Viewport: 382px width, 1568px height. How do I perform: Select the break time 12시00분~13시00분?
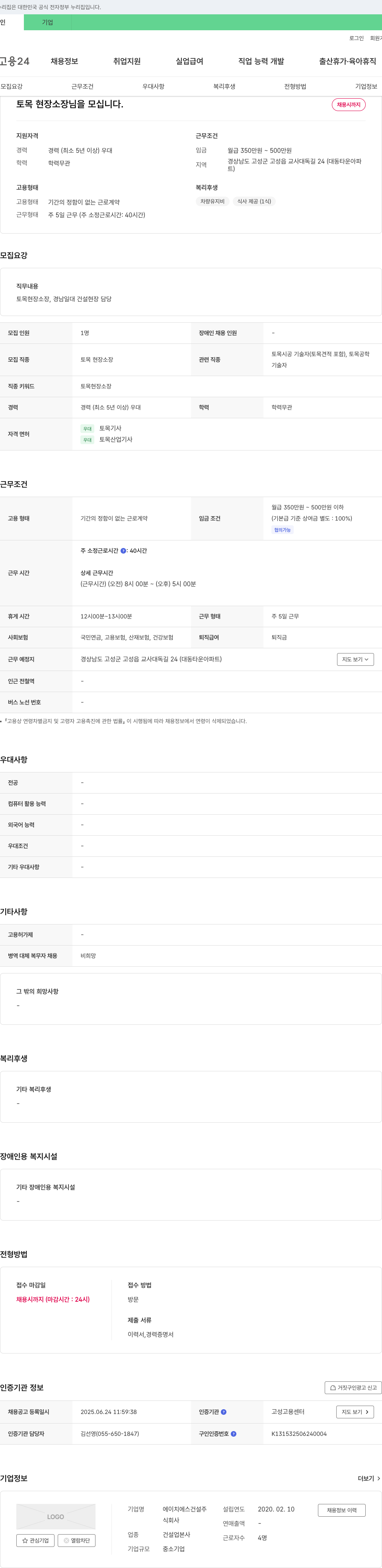click(x=106, y=616)
